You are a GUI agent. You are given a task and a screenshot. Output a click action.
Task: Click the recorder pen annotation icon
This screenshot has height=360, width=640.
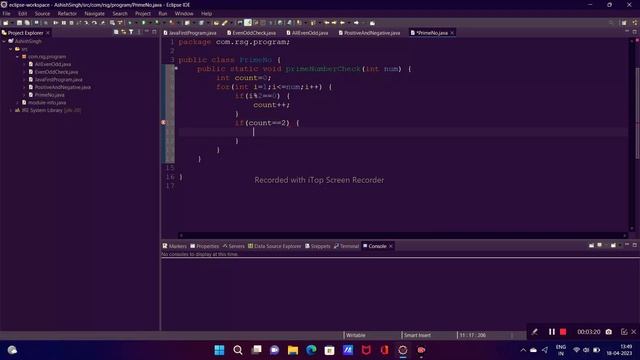pos(534,332)
